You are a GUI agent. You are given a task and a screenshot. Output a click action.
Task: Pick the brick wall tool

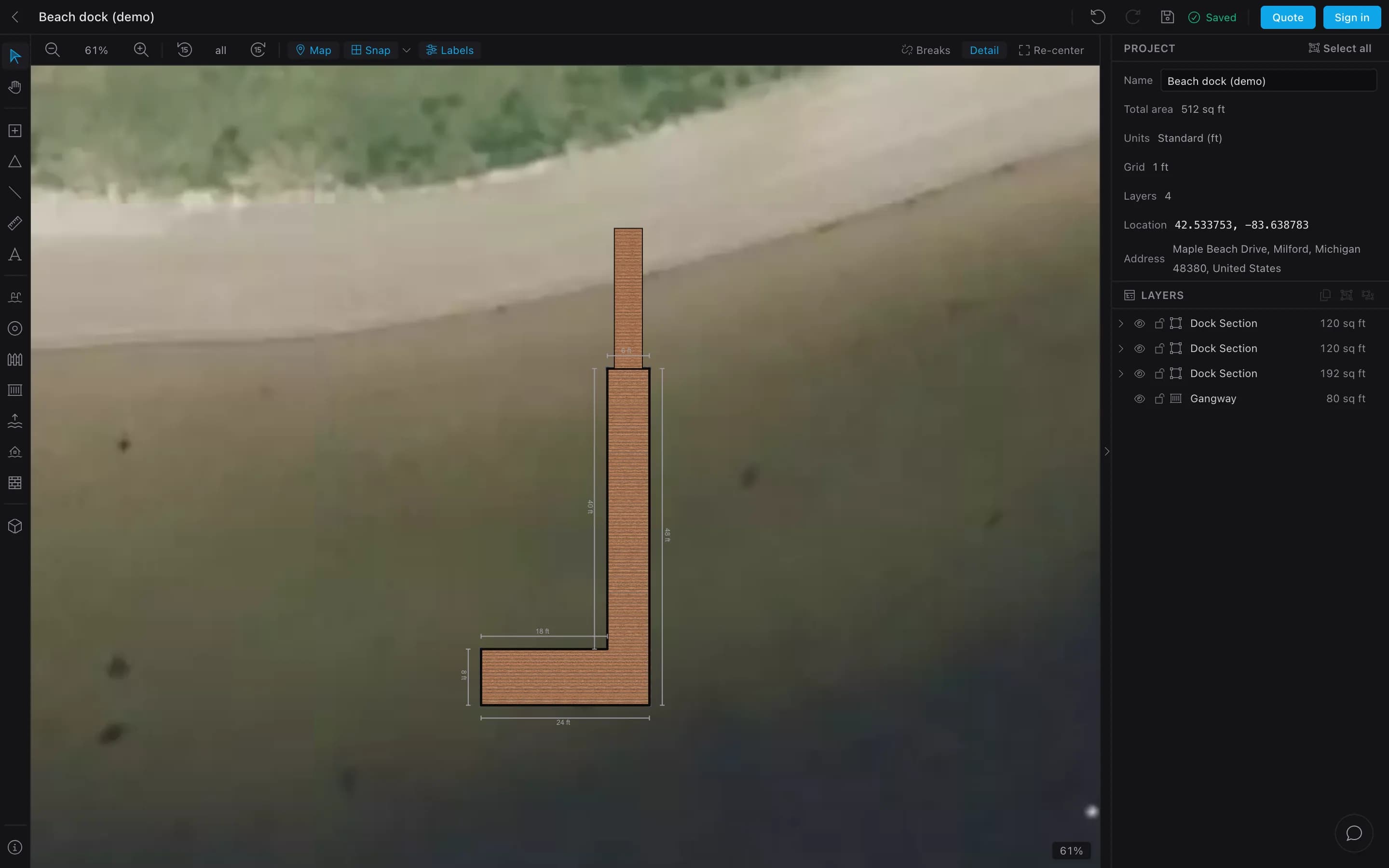pos(15,483)
